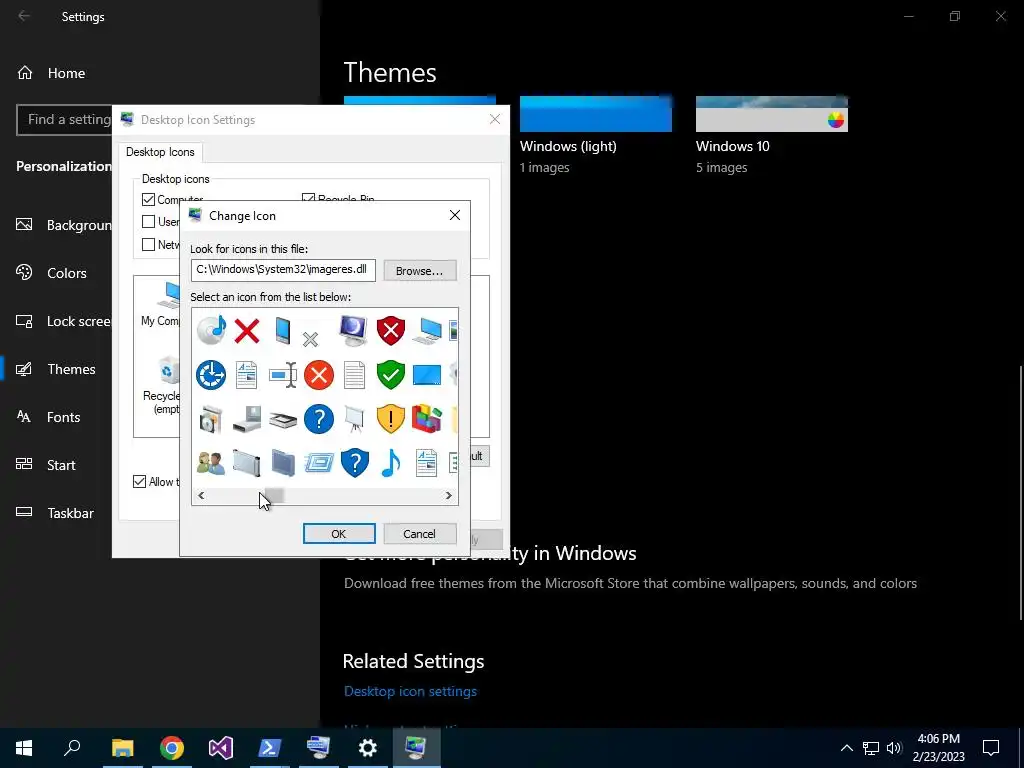Pick the gray-blue folder icon
This screenshot has height=768, width=1024.
pos(283,463)
